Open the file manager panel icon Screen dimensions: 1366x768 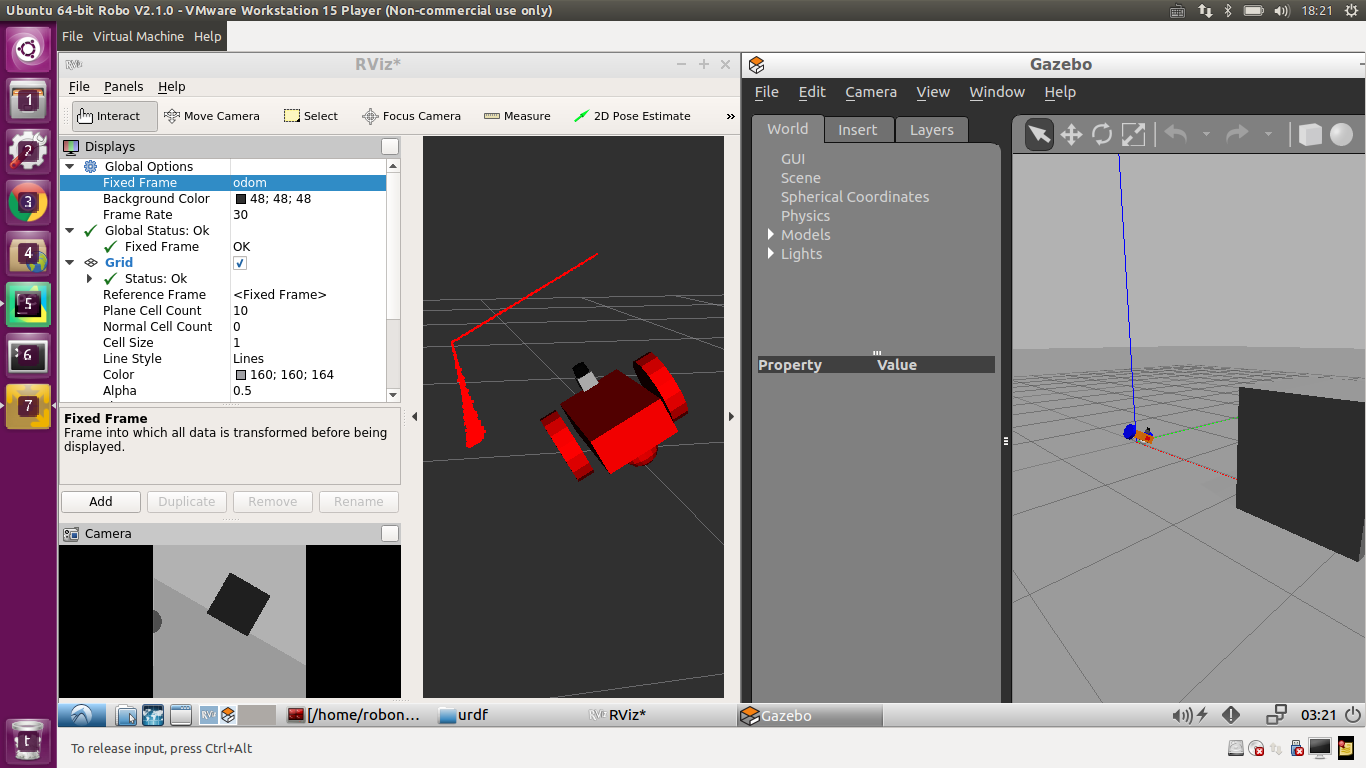click(126, 715)
